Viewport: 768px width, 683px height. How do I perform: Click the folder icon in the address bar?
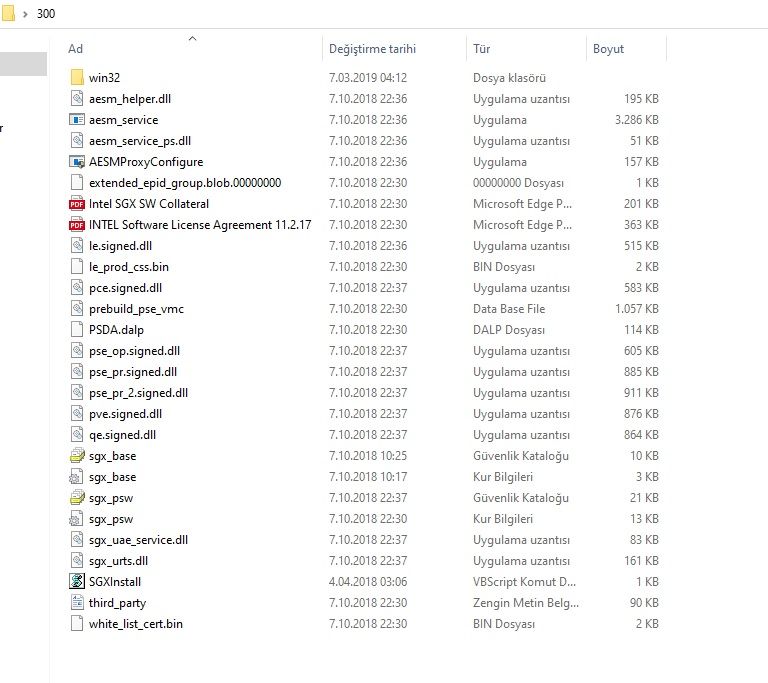point(8,13)
